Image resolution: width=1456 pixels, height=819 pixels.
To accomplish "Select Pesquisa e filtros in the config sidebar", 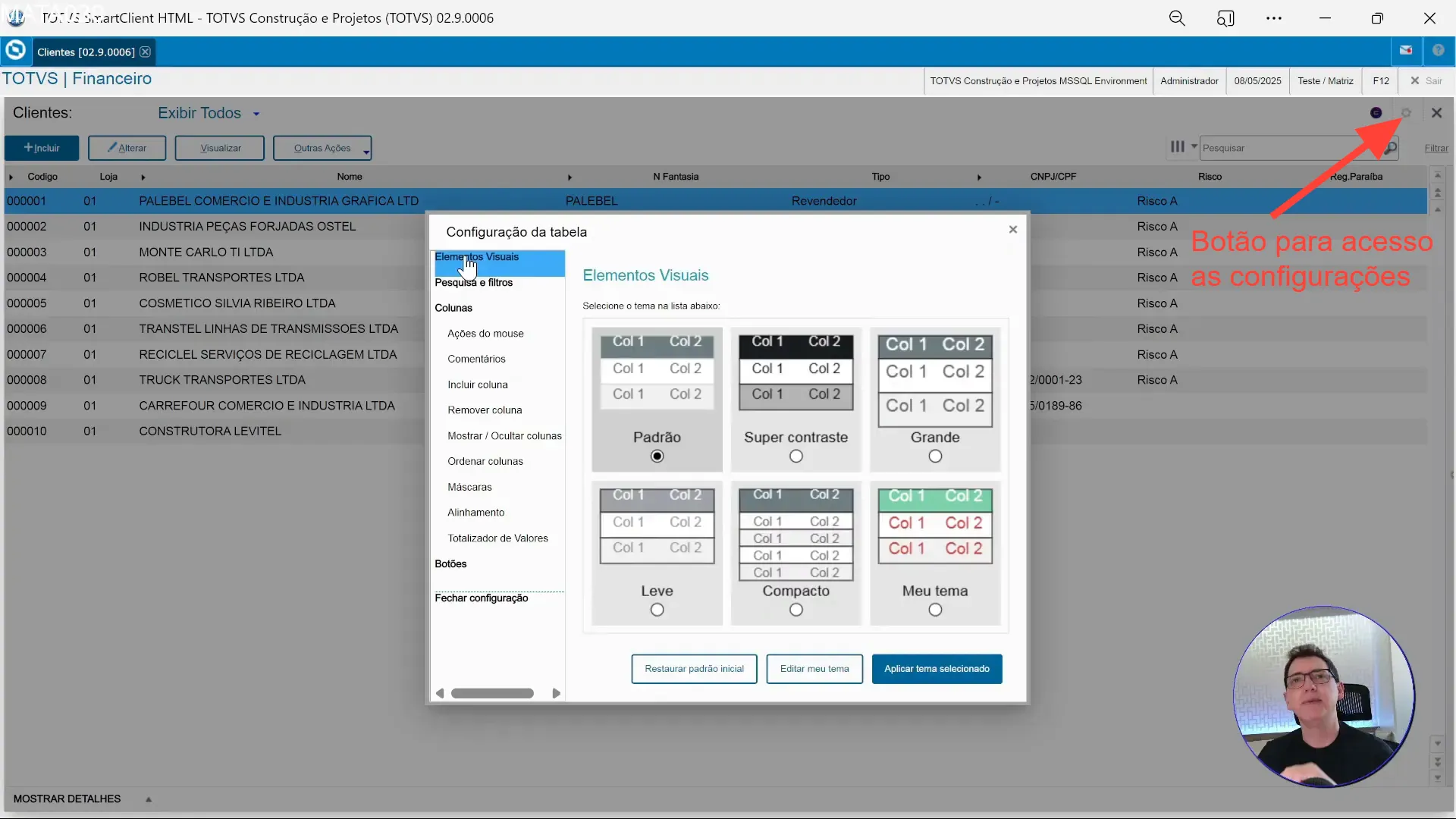I will coord(475,282).
